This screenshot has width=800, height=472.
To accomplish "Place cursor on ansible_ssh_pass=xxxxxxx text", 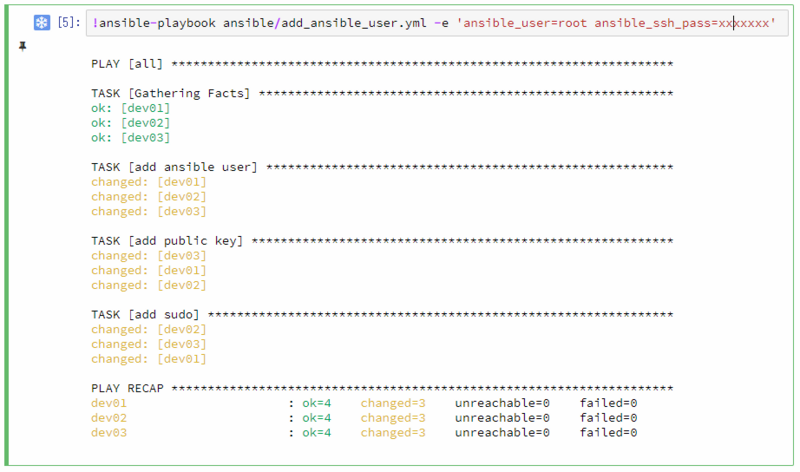I will pyautogui.click(x=682, y=23).
